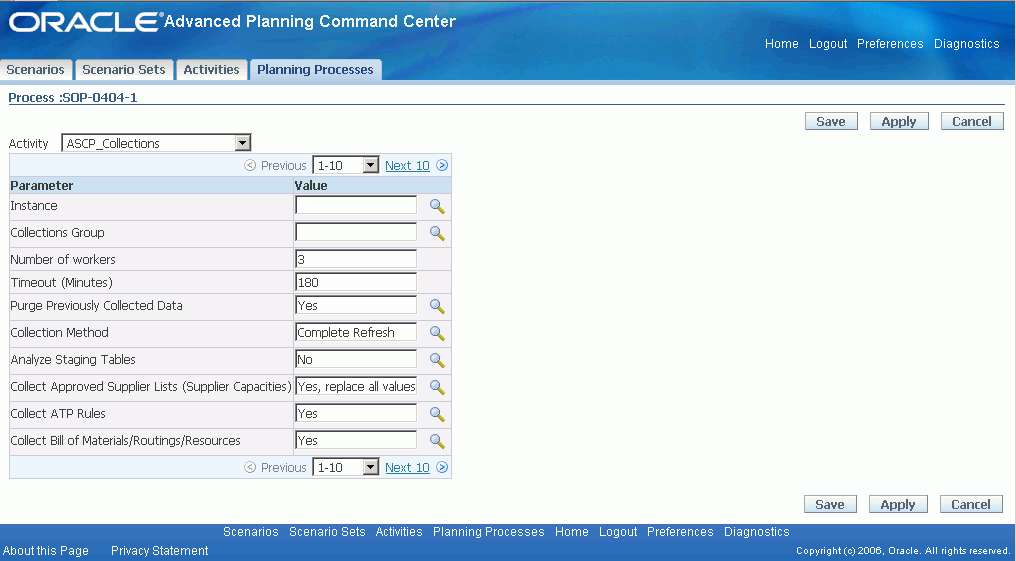Screen dimensions: 1016x561
Task: Open the Analyze Staging Tables lookup icon
Action: click(437, 360)
